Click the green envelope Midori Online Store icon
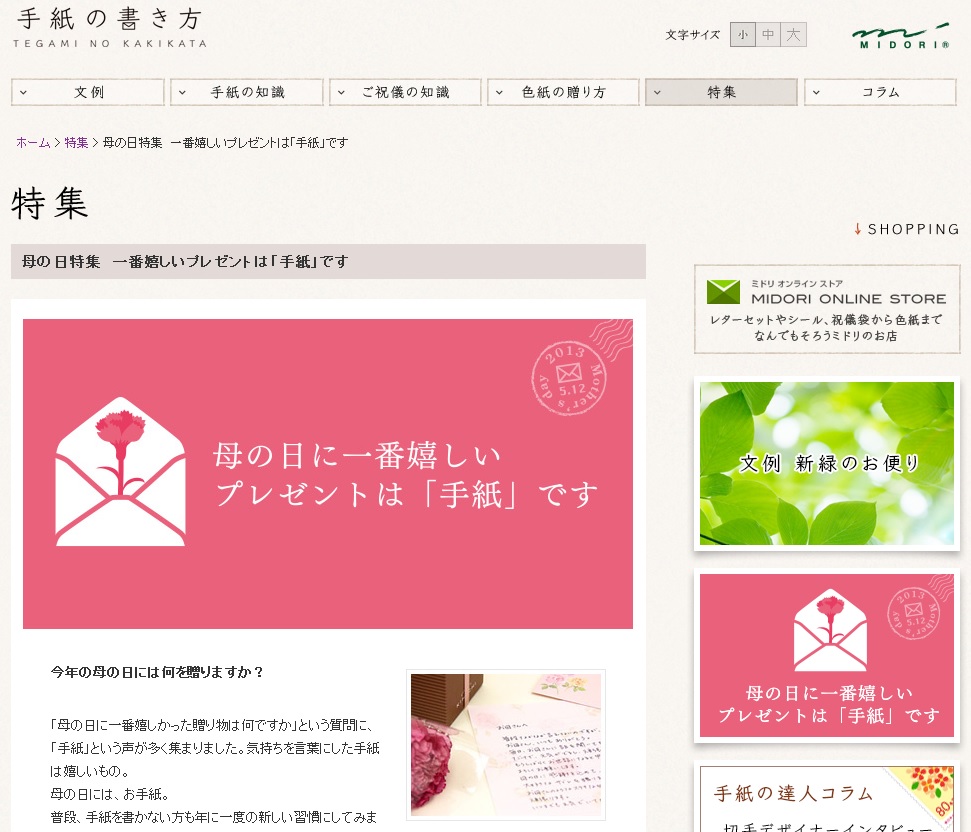The height and width of the screenshot is (832, 971). point(723,292)
